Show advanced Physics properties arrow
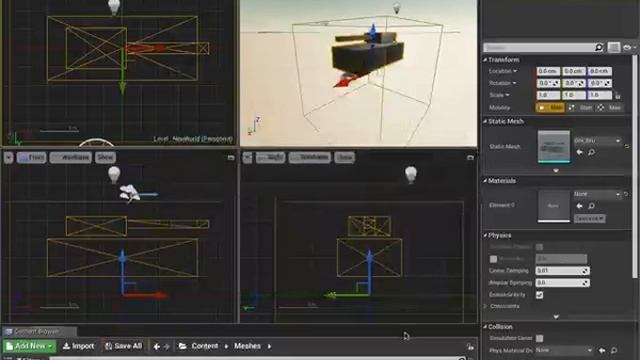640x360 pixels. [556, 317]
